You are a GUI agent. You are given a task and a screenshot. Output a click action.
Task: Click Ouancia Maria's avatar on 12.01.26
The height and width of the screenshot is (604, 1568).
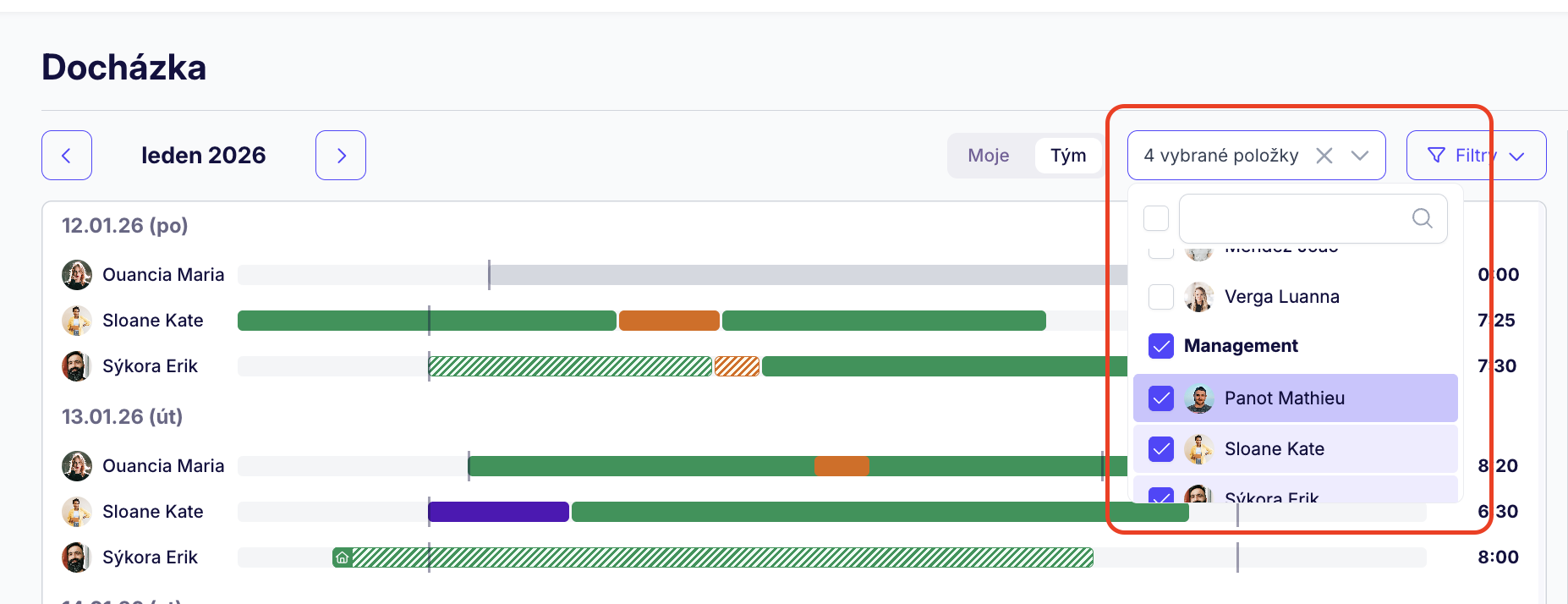pyautogui.click(x=77, y=275)
